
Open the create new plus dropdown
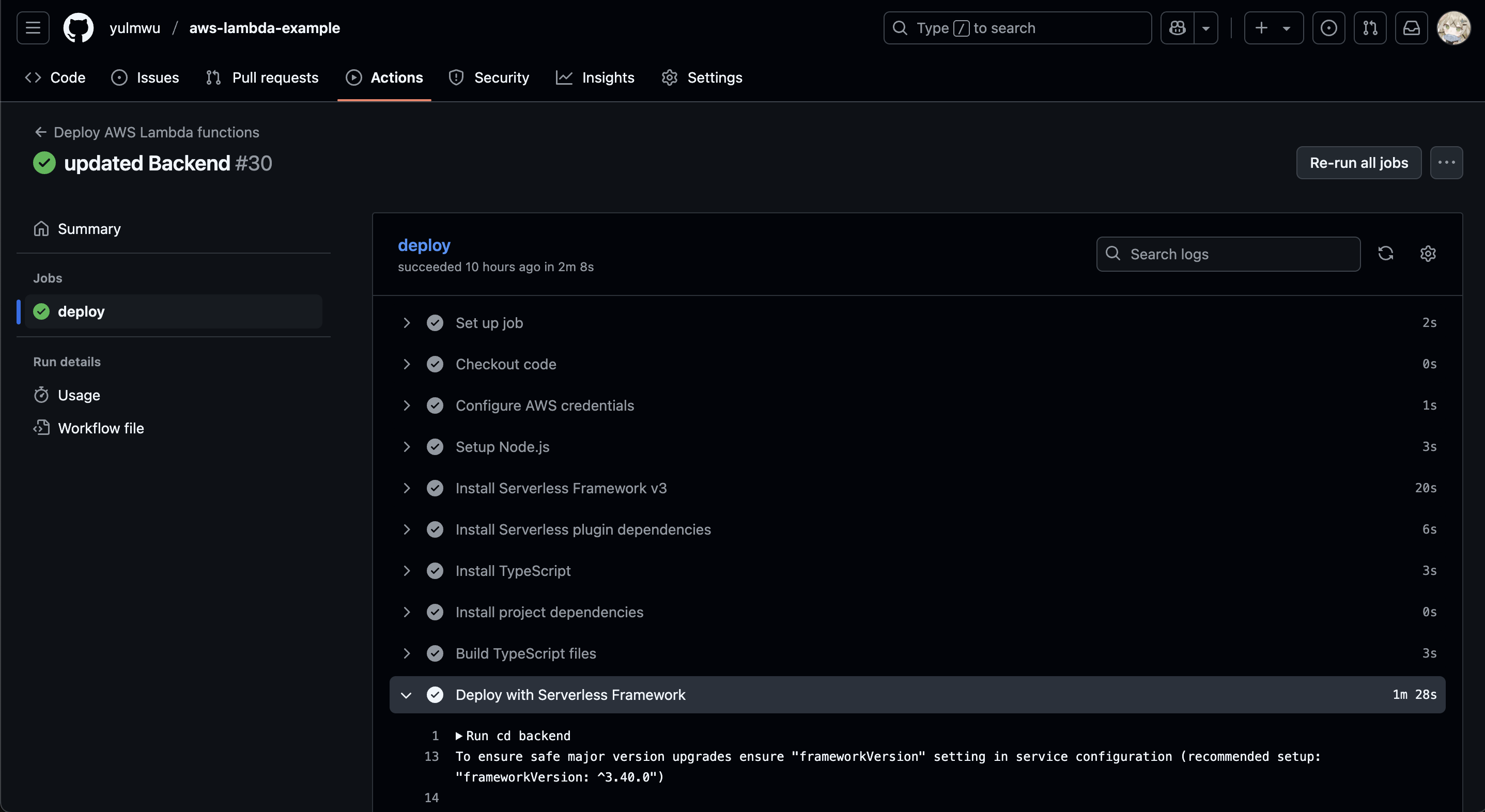pos(1273,28)
